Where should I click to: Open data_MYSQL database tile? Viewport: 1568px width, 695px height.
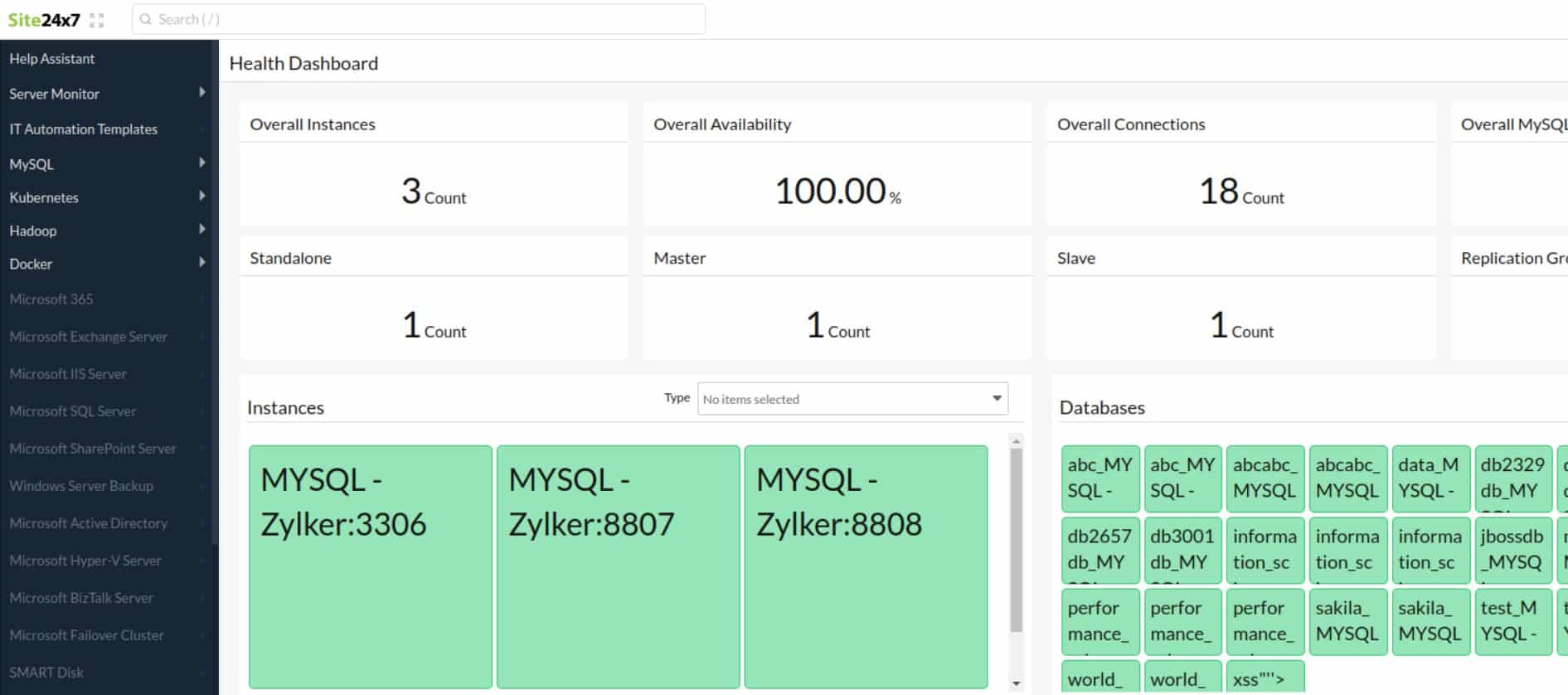pyautogui.click(x=1431, y=478)
